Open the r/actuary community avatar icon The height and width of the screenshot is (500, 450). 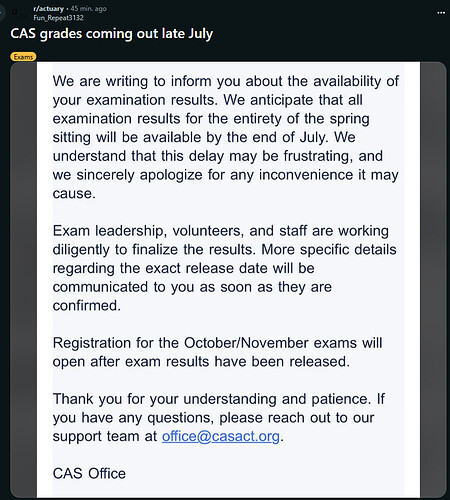(19, 13)
